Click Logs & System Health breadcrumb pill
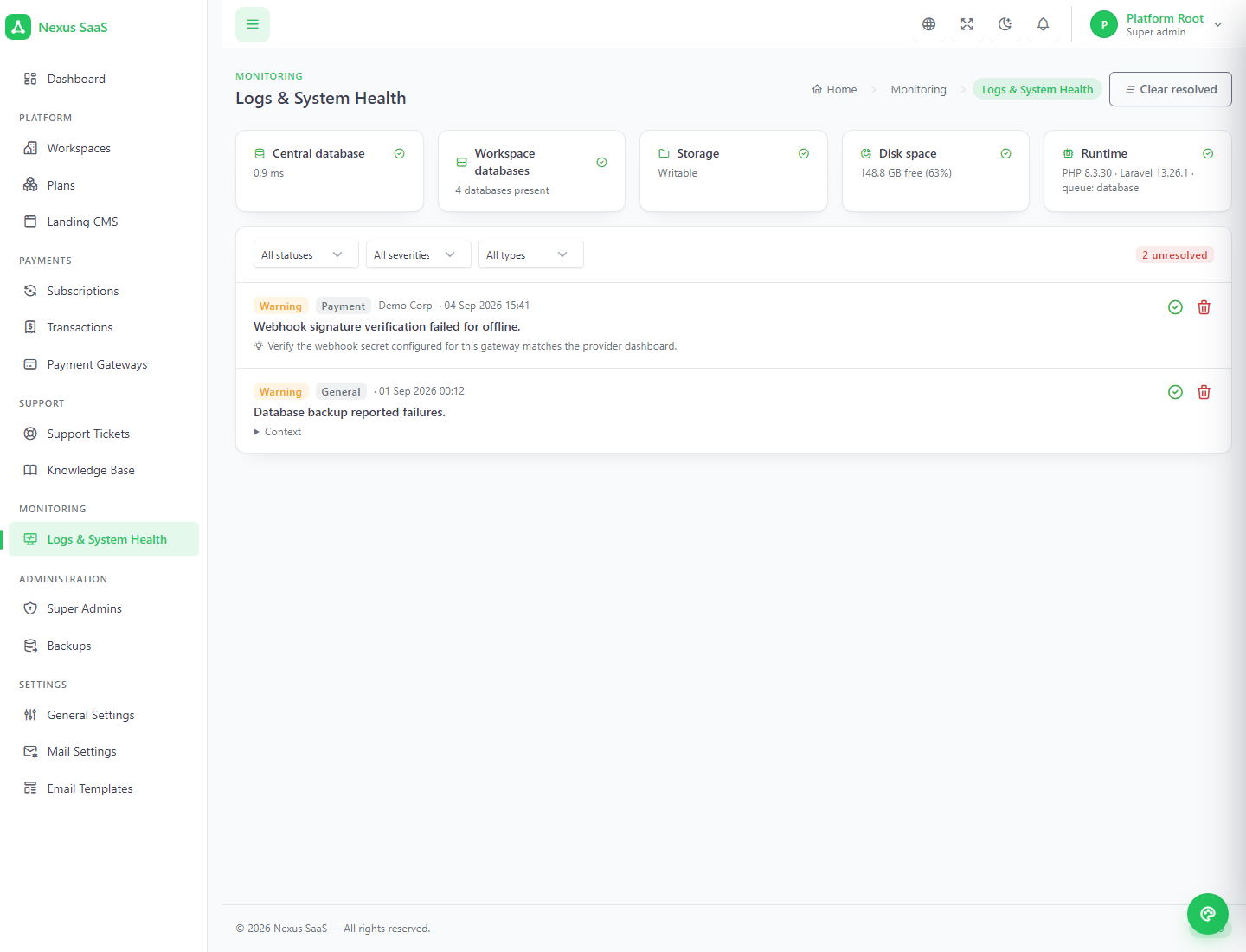The height and width of the screenshot is (952, 1246). pyautogui.click(x=1037, y=89)
